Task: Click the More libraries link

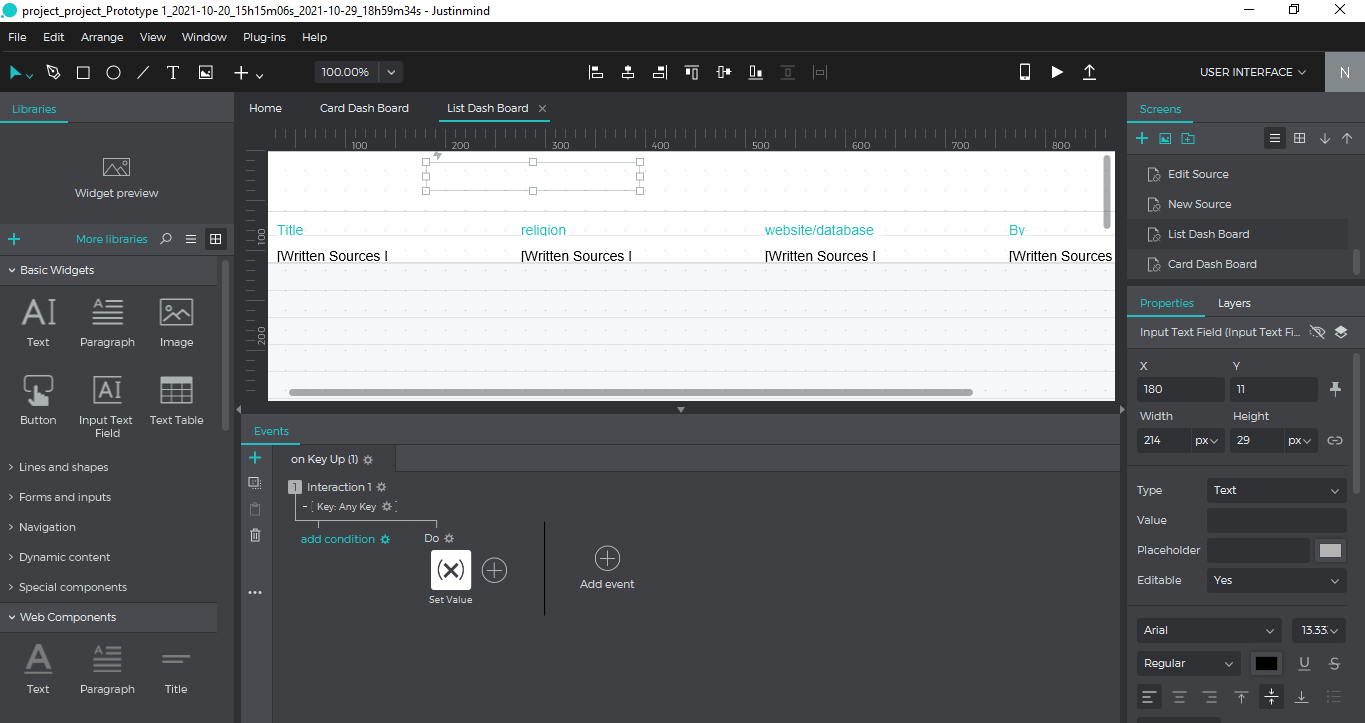Action: point(111,239)
